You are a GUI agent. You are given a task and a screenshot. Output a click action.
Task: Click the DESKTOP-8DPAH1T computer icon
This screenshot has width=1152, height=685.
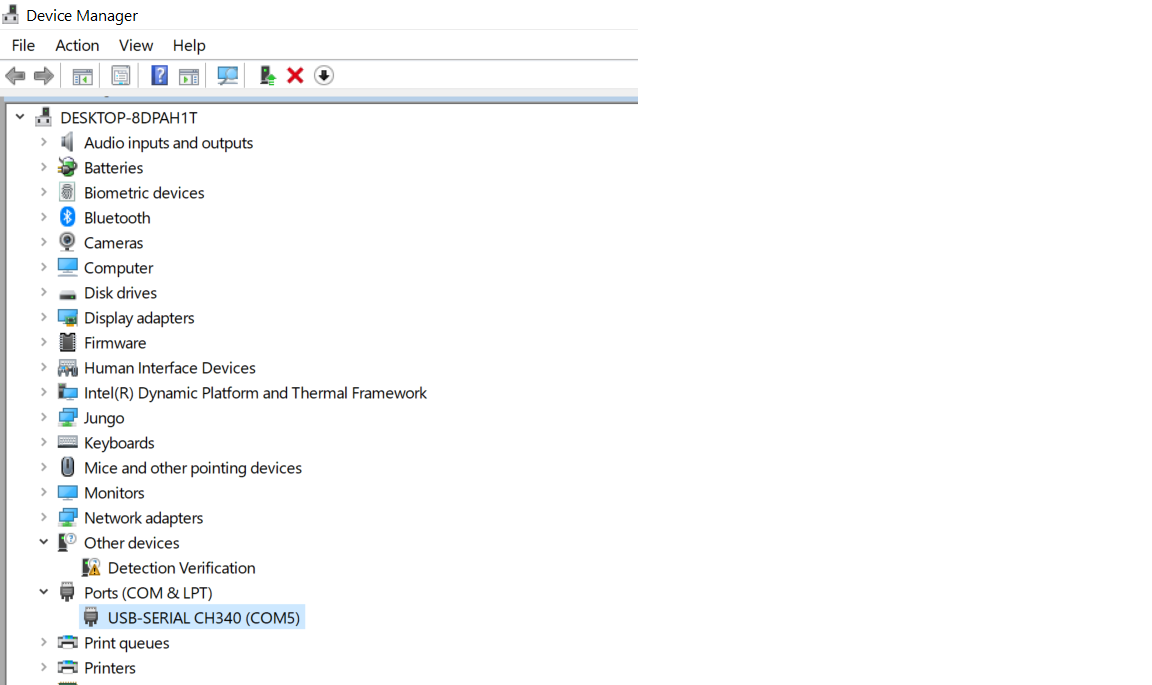pos(44,117)
